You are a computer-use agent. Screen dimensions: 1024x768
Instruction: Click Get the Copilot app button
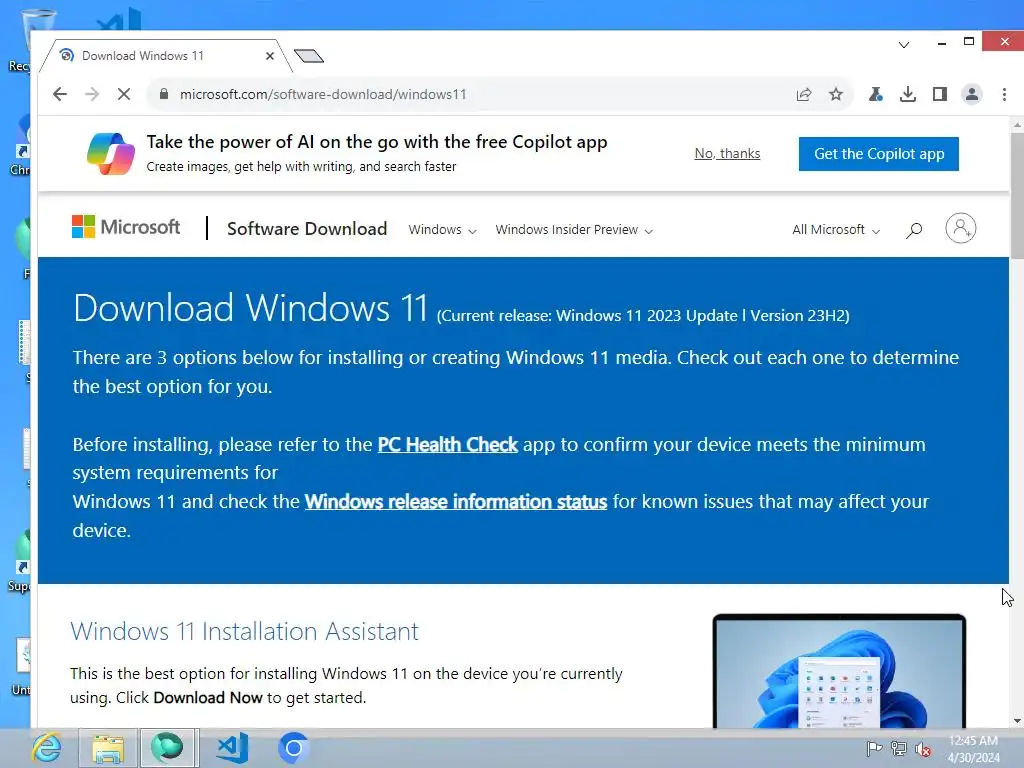[x=879, y=154]
